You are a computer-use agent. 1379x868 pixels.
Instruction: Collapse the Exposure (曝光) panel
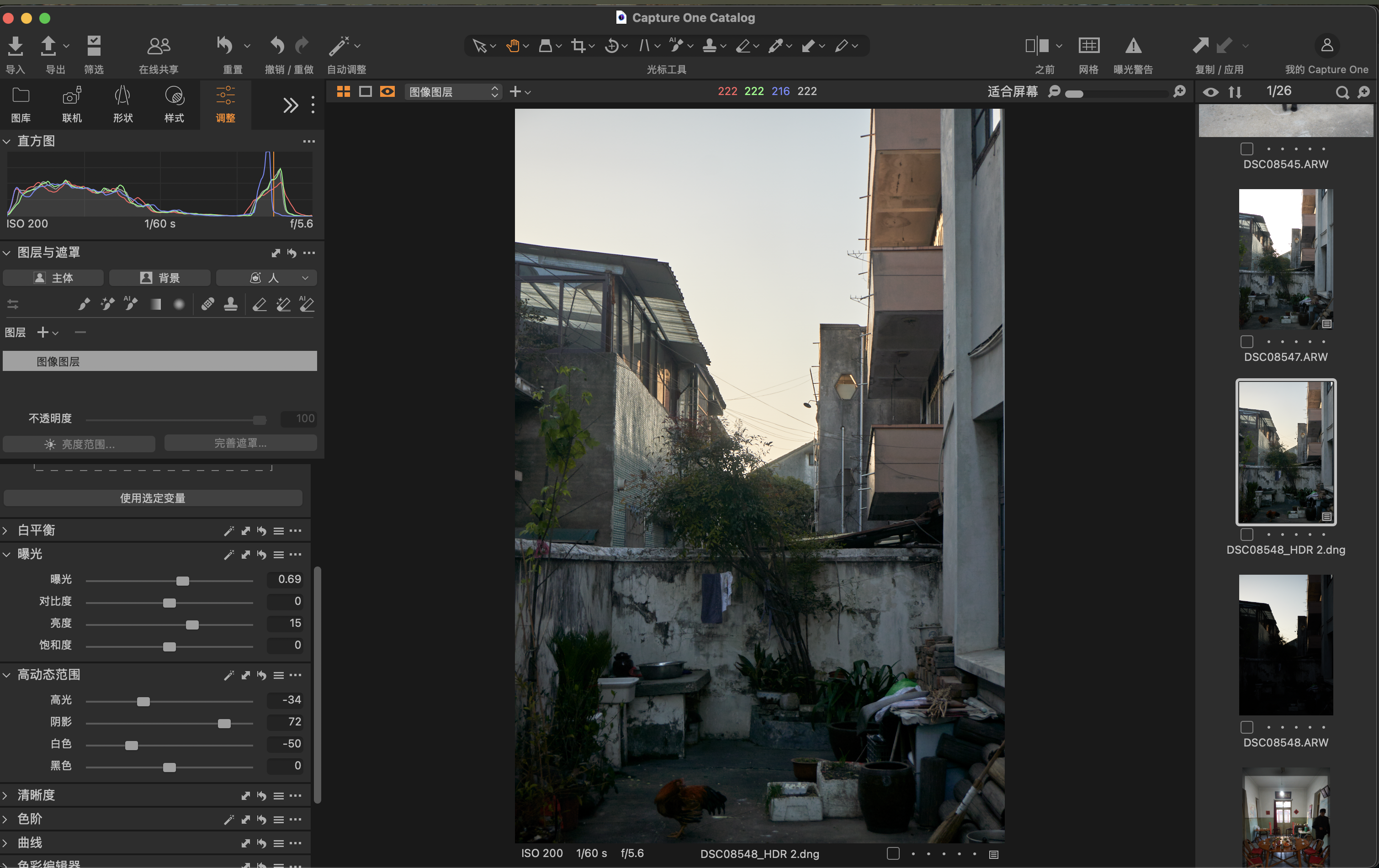click(x=7, y=554)
